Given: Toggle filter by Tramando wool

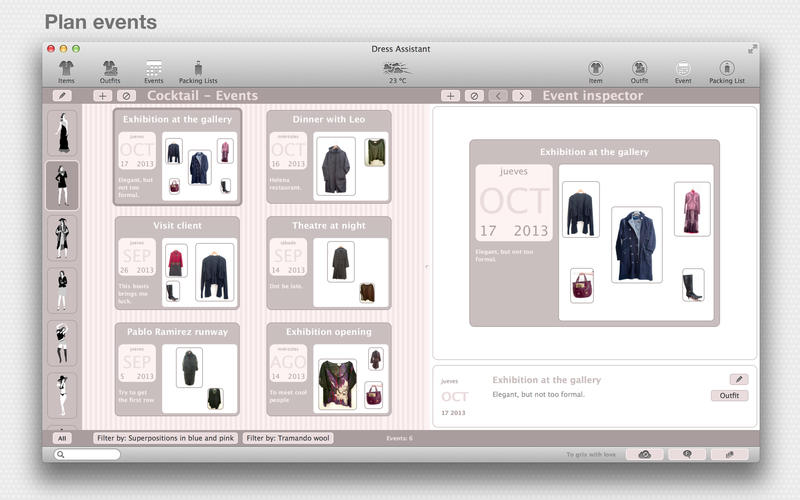Looking at the screenshot, I should 289,438.
